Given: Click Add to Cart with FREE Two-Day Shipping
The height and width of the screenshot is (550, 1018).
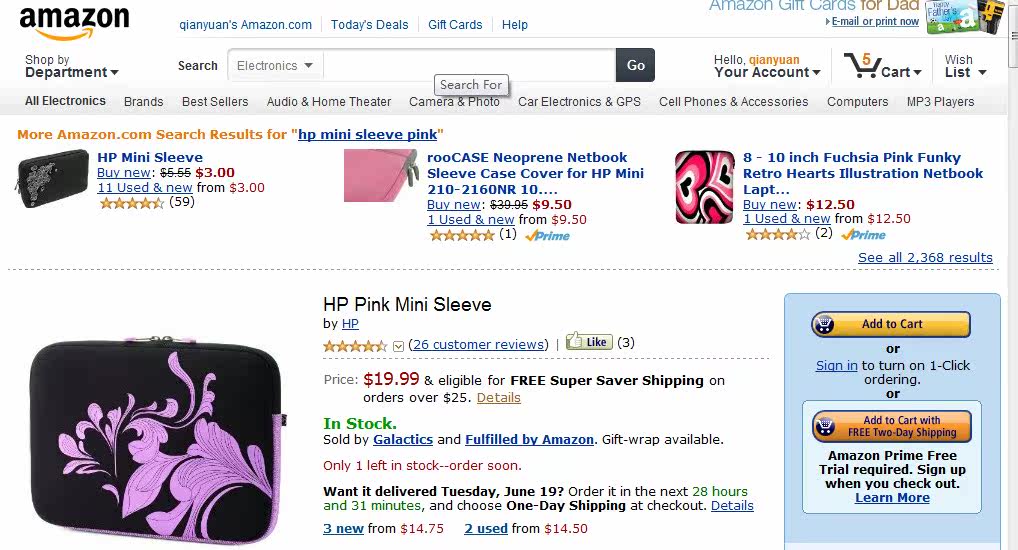Looking at the screenshot, I should point(891,427).
